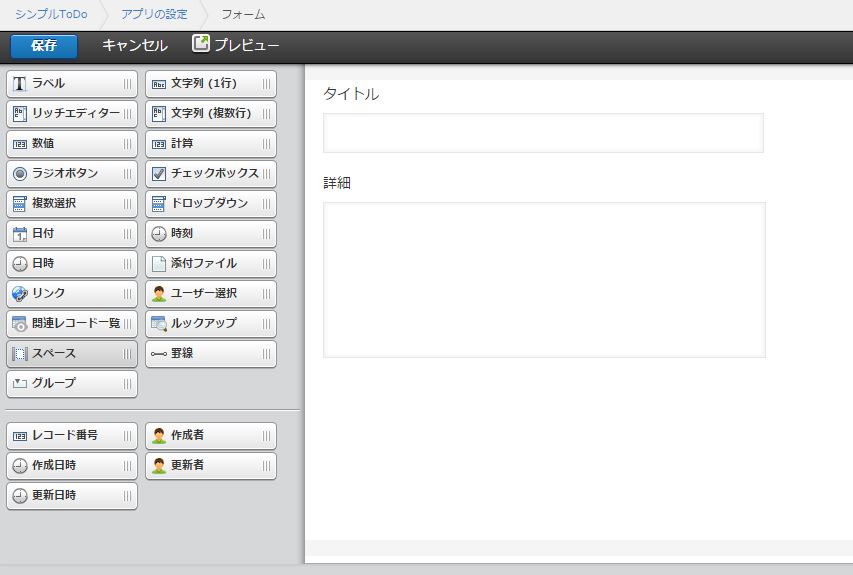Click the ラベル field icon

coord(20,84)
